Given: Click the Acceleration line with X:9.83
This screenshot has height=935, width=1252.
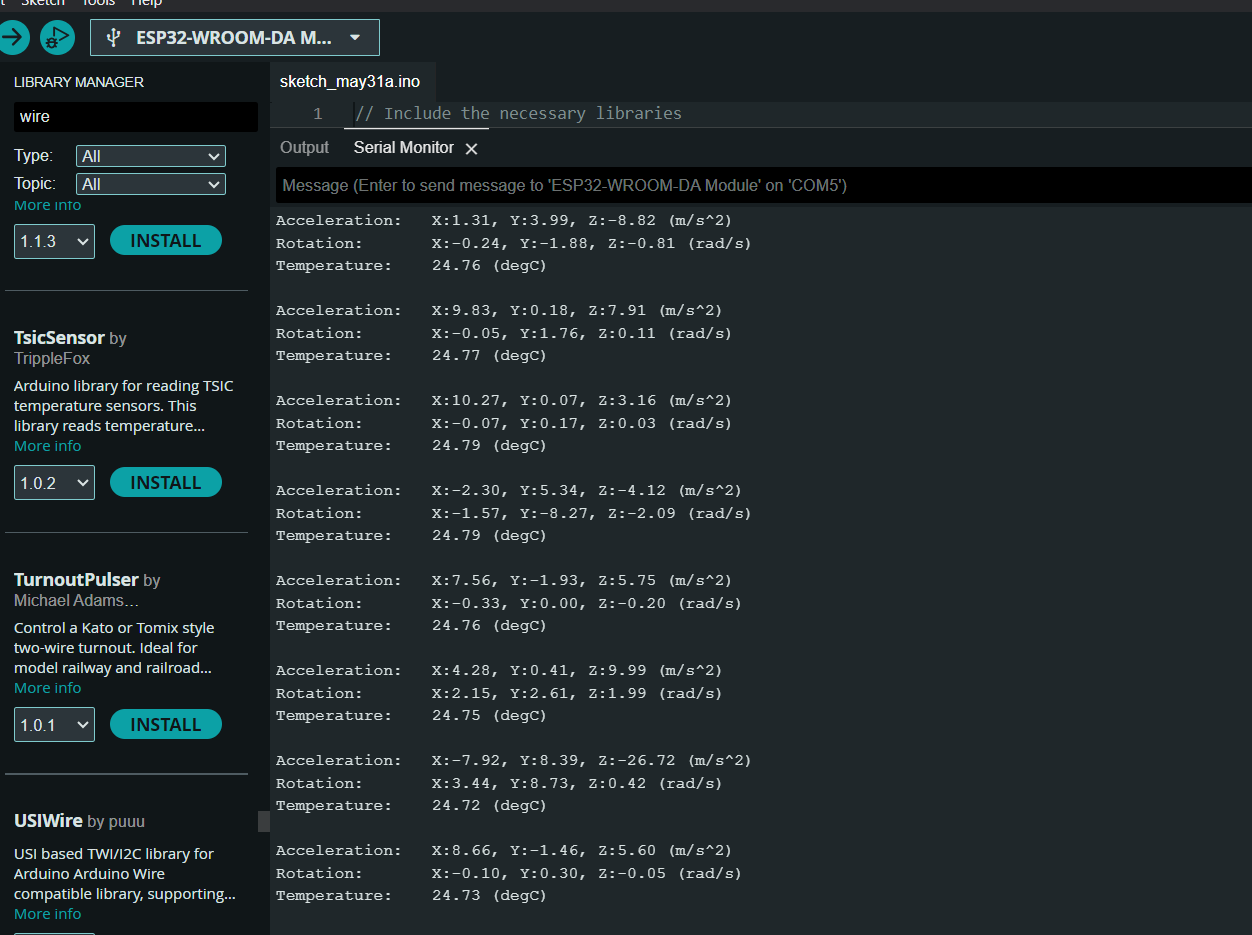Looking at the screenshot, I should point(498,310).
